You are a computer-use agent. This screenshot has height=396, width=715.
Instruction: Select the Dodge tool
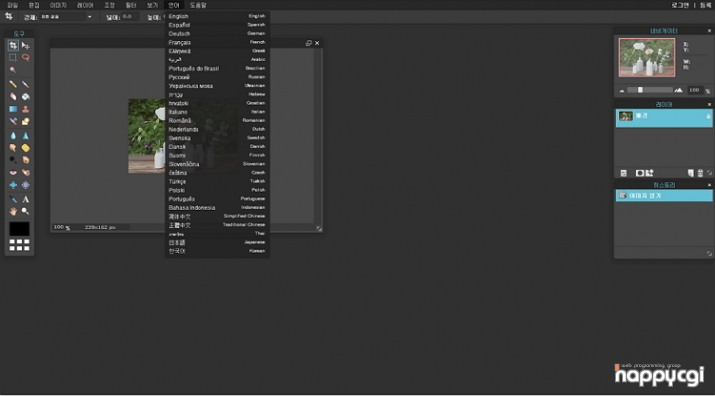13,160
